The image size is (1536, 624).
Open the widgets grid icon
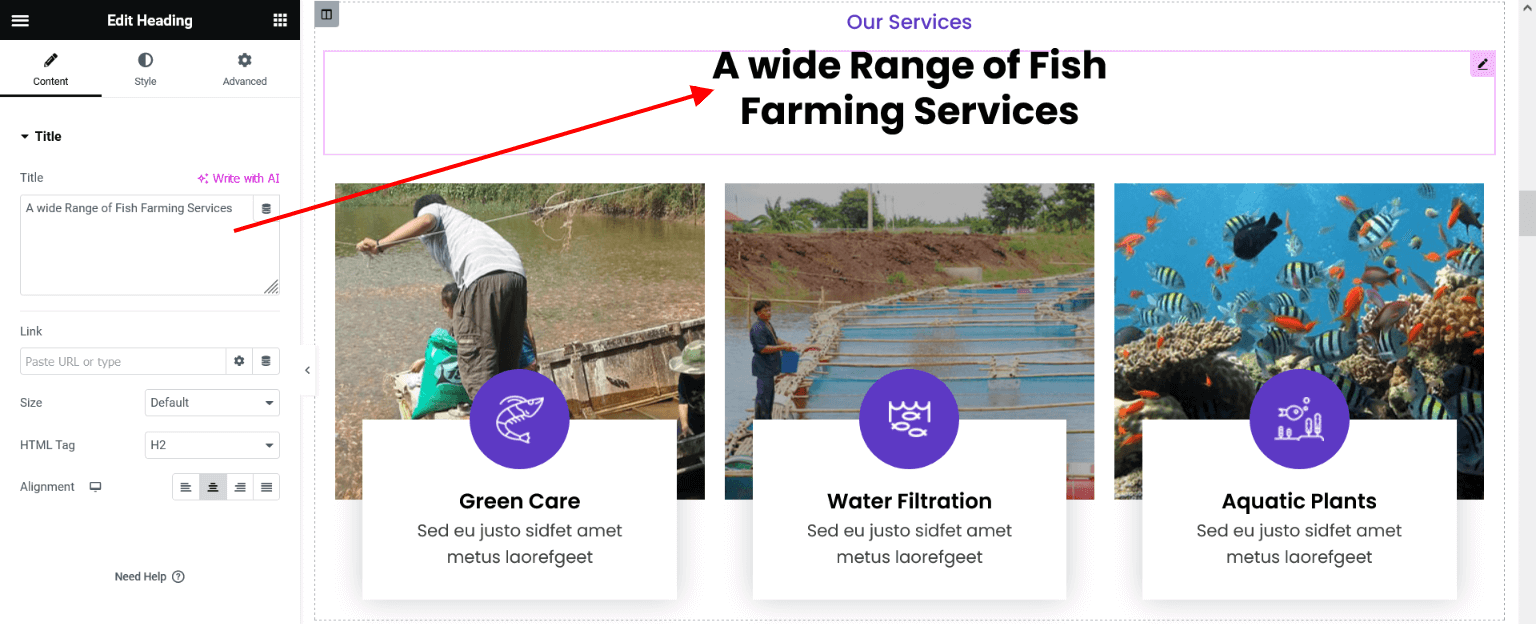(280, 20)
